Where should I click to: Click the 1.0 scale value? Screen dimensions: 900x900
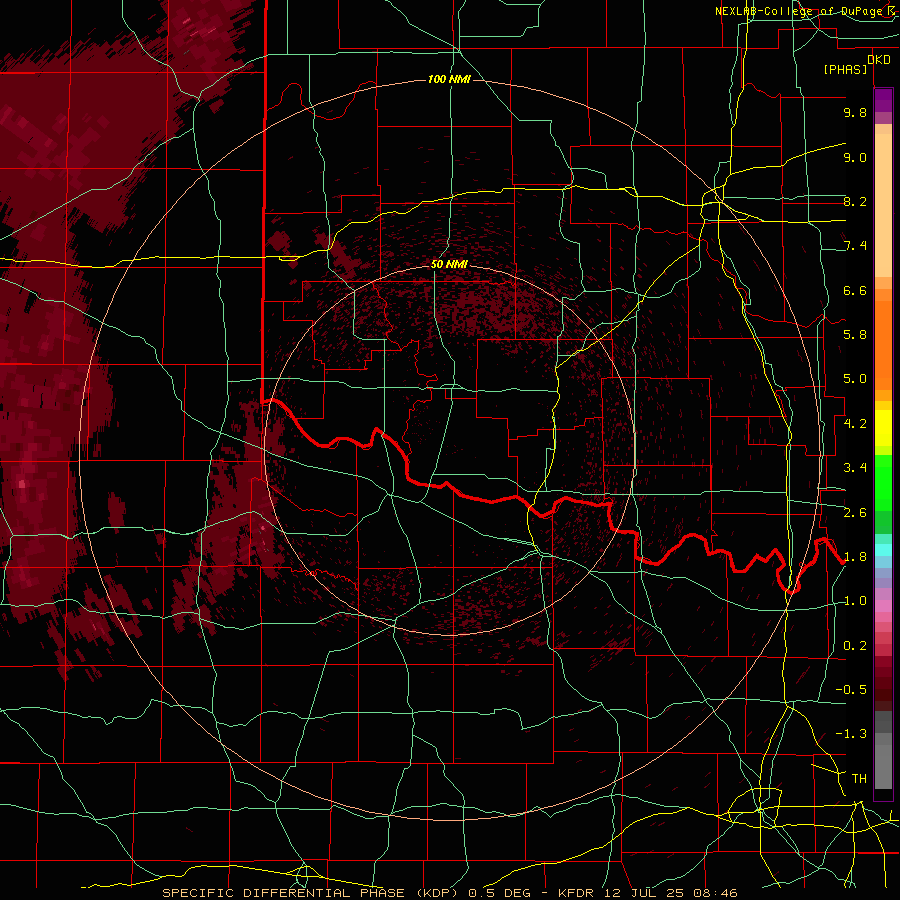pos(855,602)
